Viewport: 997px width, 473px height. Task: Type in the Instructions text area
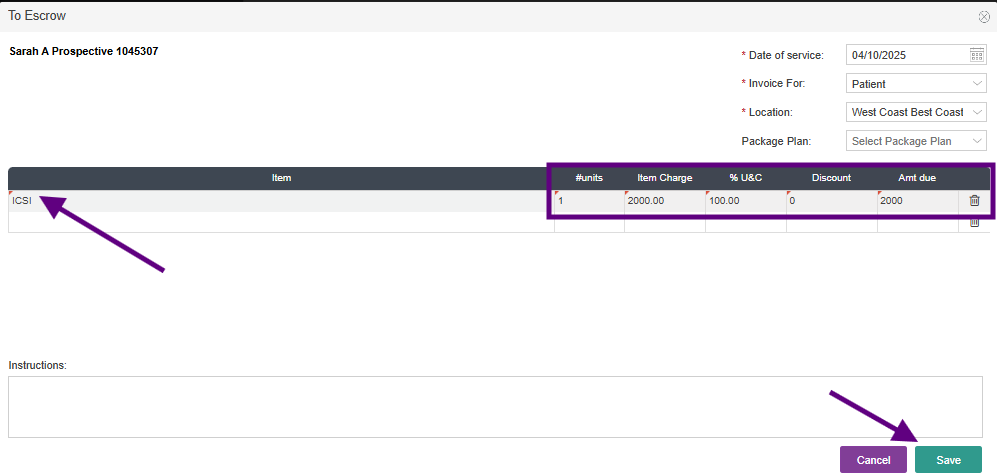point(495,407)
